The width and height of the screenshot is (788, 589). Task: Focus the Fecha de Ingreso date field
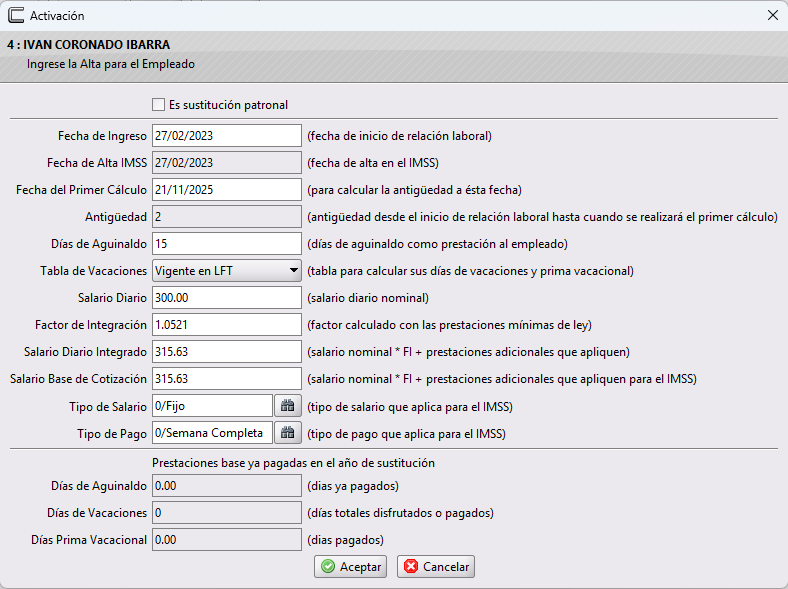227,136
